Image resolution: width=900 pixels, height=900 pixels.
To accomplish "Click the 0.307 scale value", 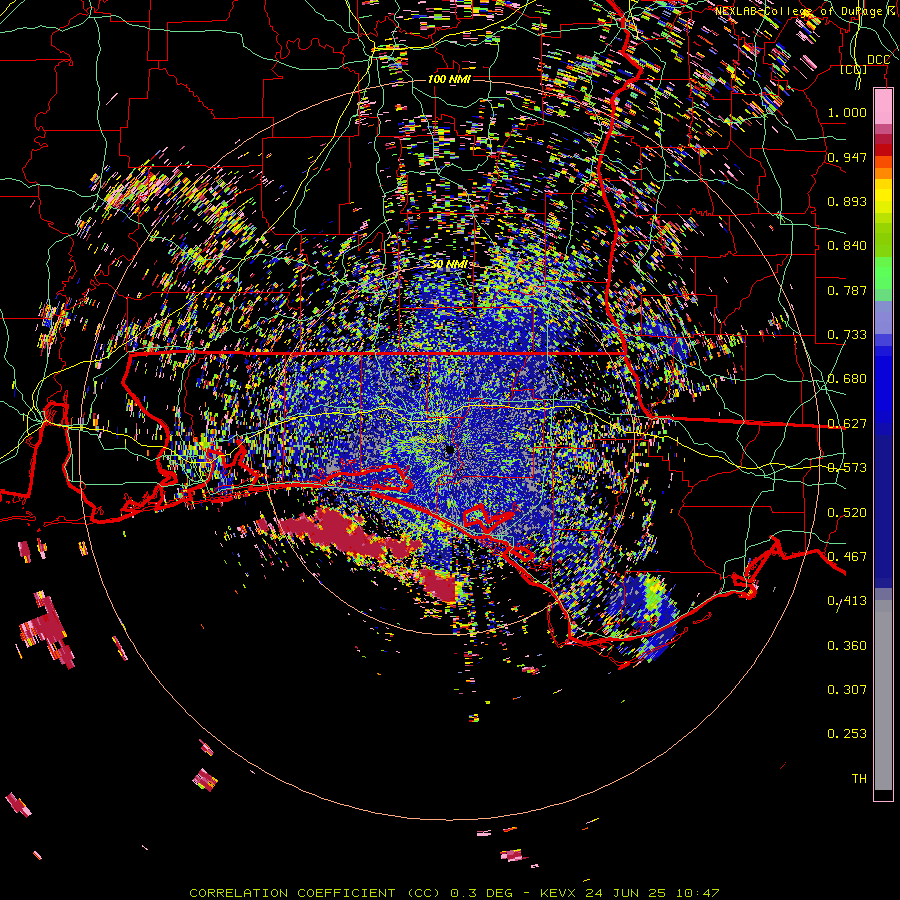I will tap(847, 690).
